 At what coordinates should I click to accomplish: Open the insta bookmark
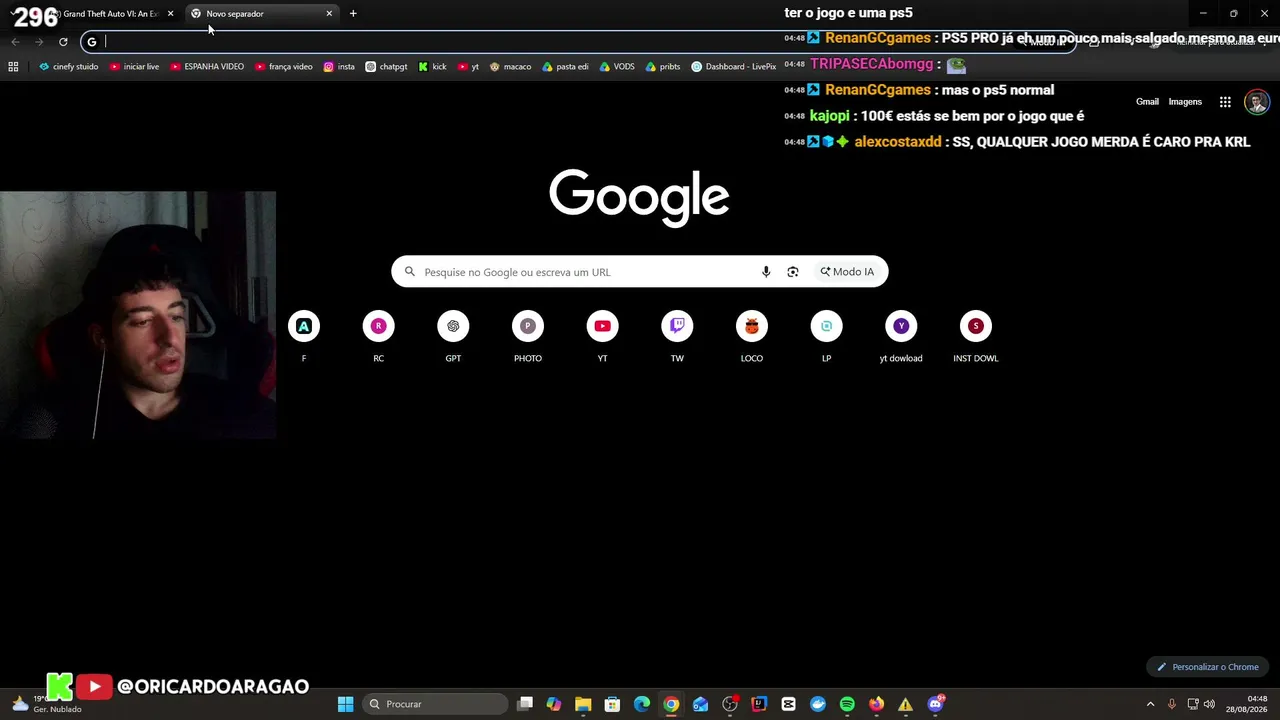339,67
